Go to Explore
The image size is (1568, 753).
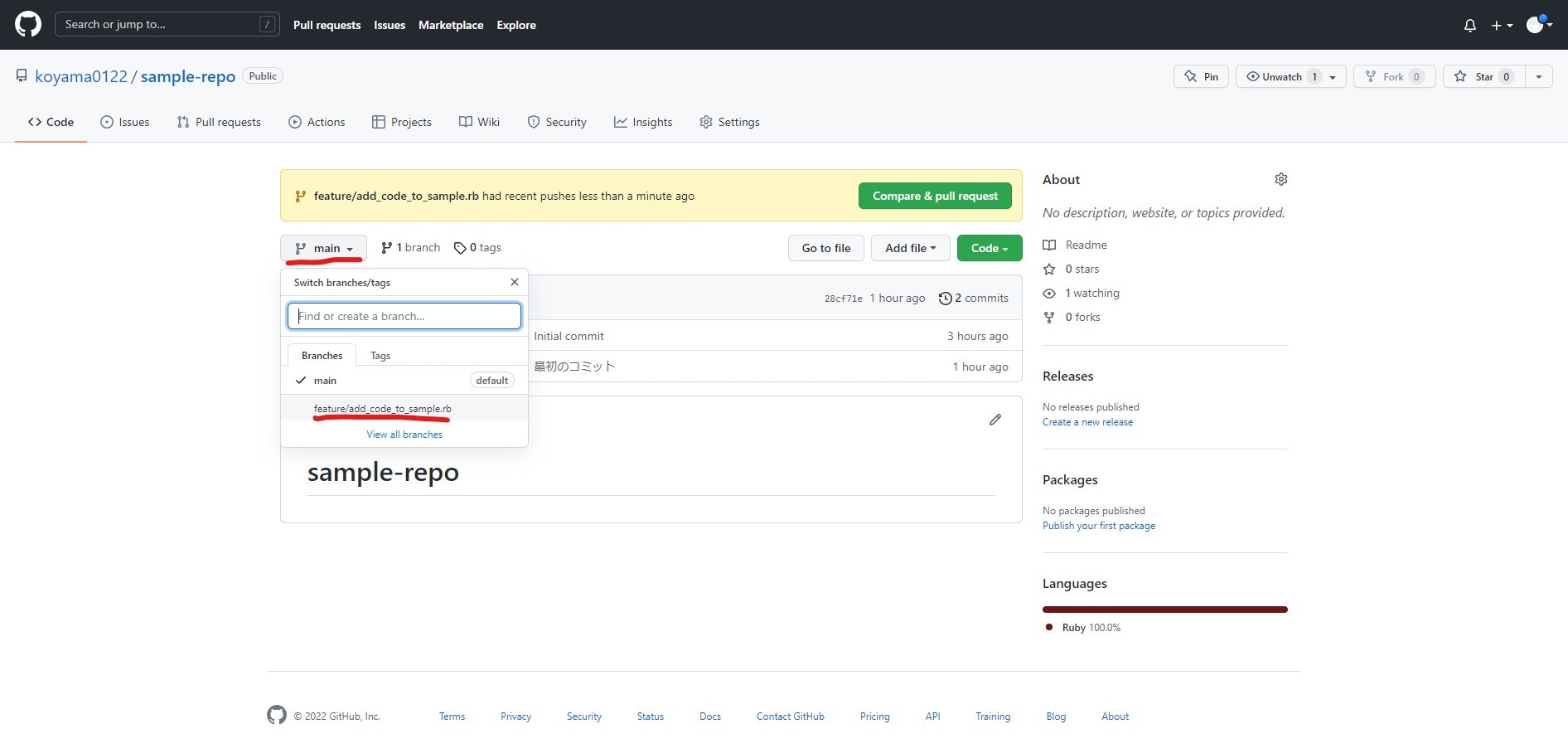point(516,25)
